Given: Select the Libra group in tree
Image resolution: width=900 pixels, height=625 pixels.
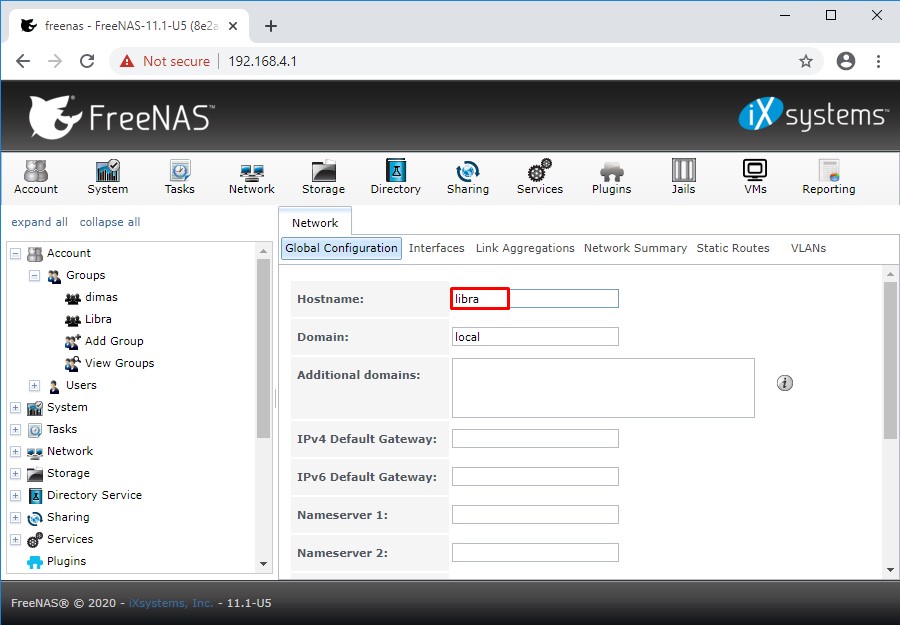Looking at the screenshot, I should pos(98,319).
